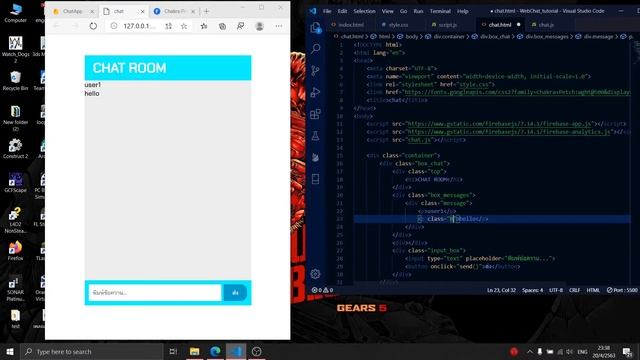Switch to Visual Studio Code on taskbar
Image resolution: width=640 pixels, height=360 pixels.
click(x=236, y=351)
